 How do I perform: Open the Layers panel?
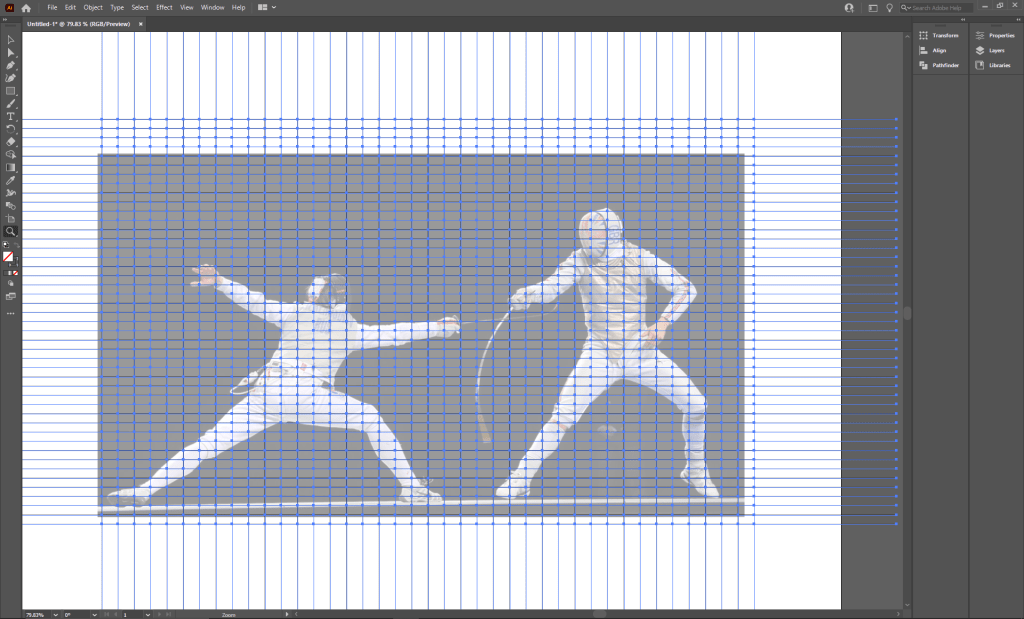[995, 50]
